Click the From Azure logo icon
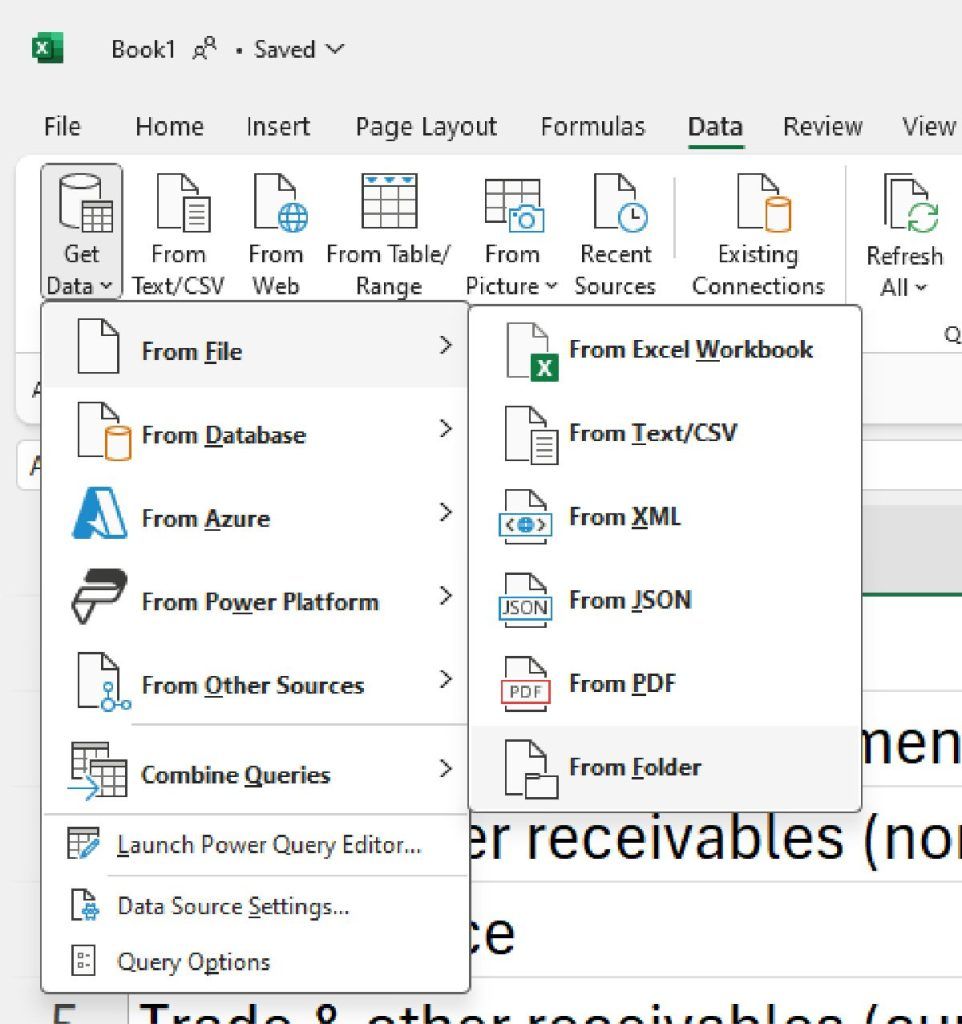Screen dimensions: 962x1024 click(x=99, y=513)
